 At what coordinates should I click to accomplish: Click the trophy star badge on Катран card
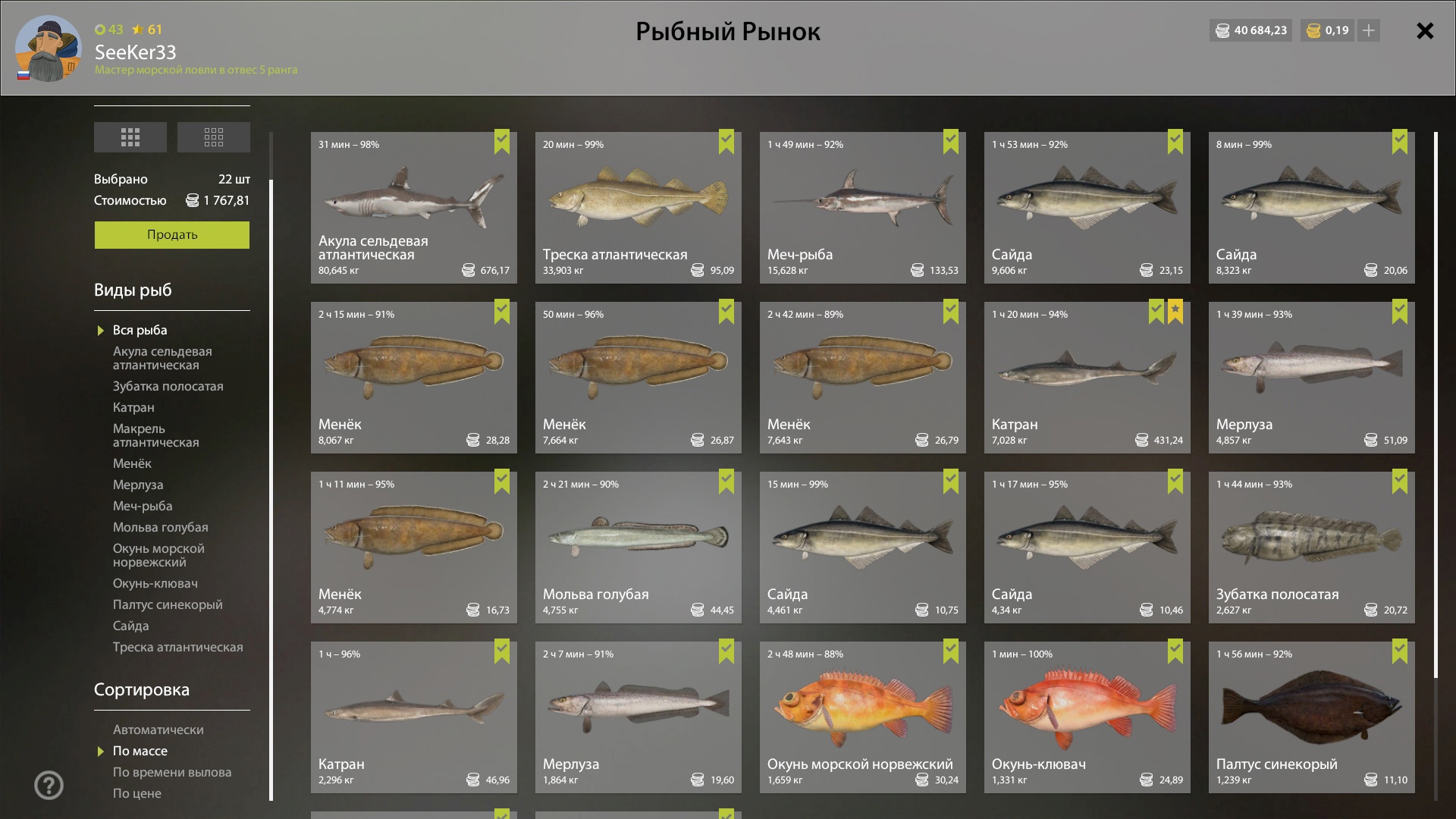pos(1175,311)
